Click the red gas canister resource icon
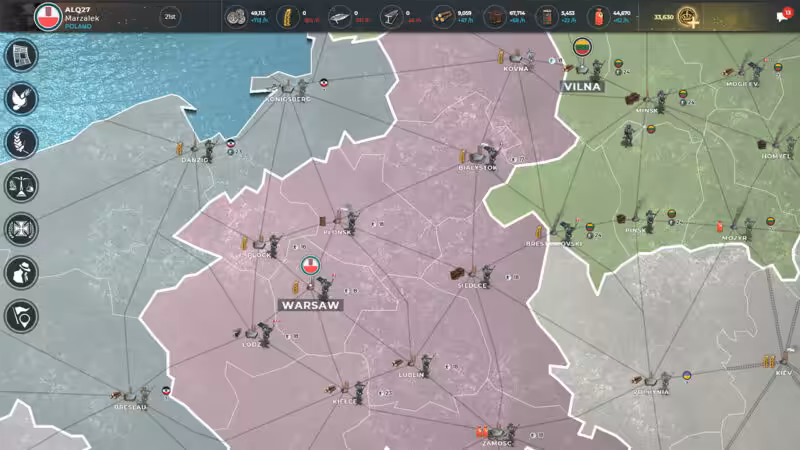Screen dimensions: 800x450 tap(598, 17)
